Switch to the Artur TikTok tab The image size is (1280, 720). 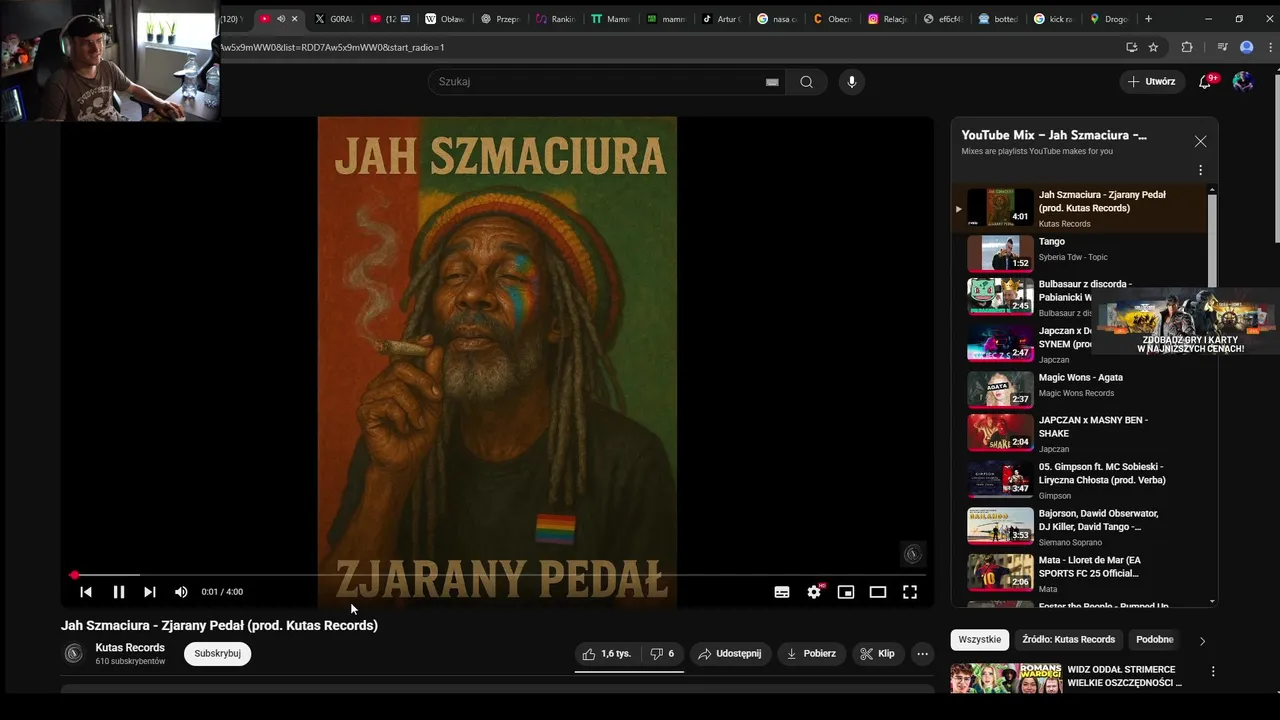coord(721,18)
